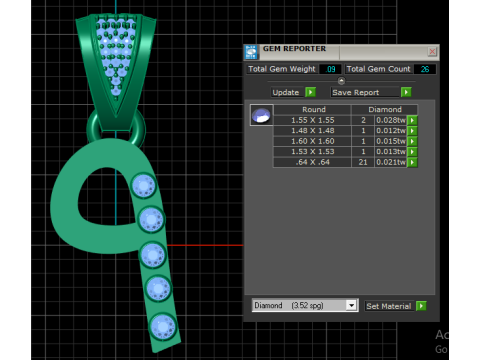480x360 pixels.
Task: Select the 1.48 X 1.48 size cell
Action: [313, 131]
